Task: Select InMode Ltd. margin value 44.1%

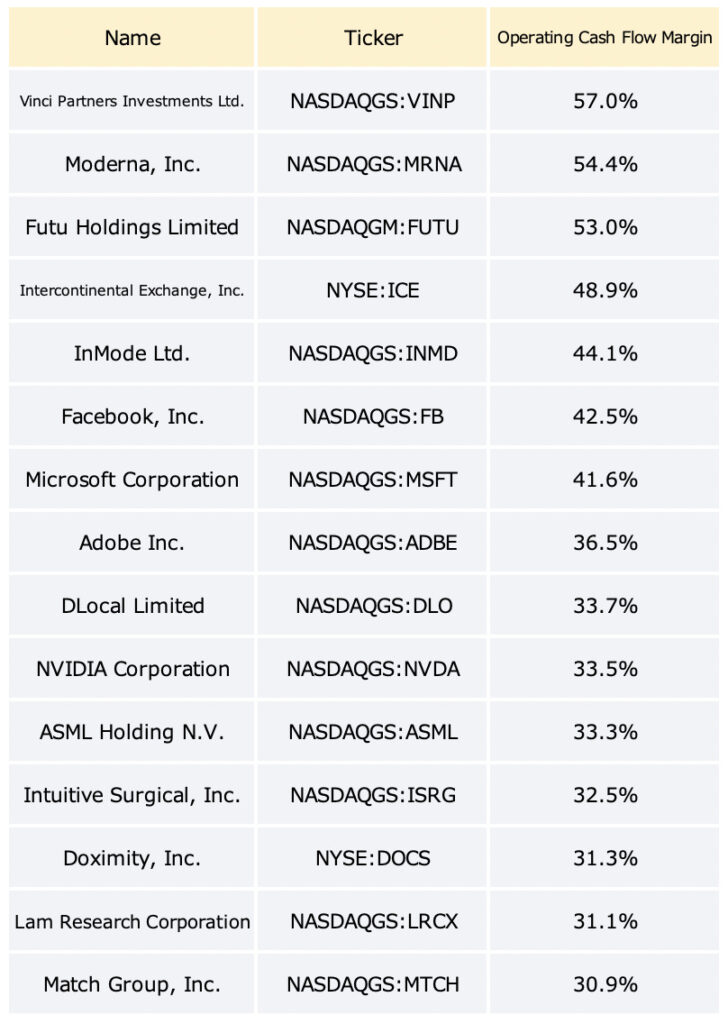Action: (605, 353)
